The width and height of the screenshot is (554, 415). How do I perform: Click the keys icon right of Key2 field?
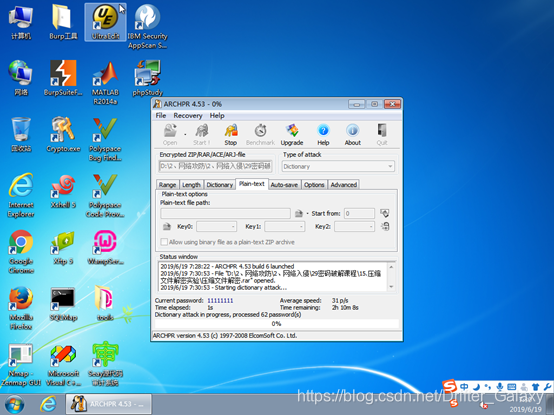tap(385, 226)
